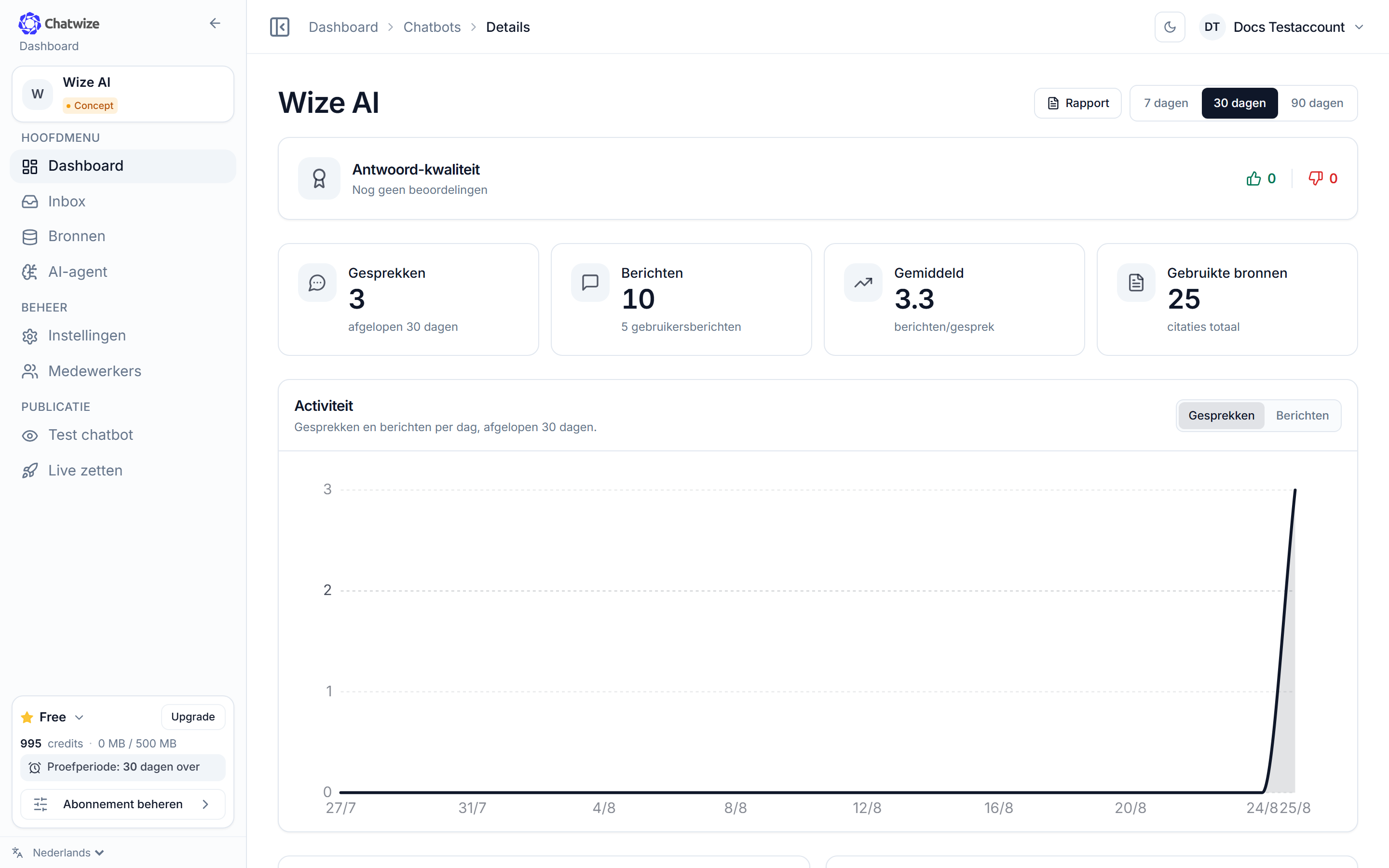Open the Bronnen menu item

123,236
